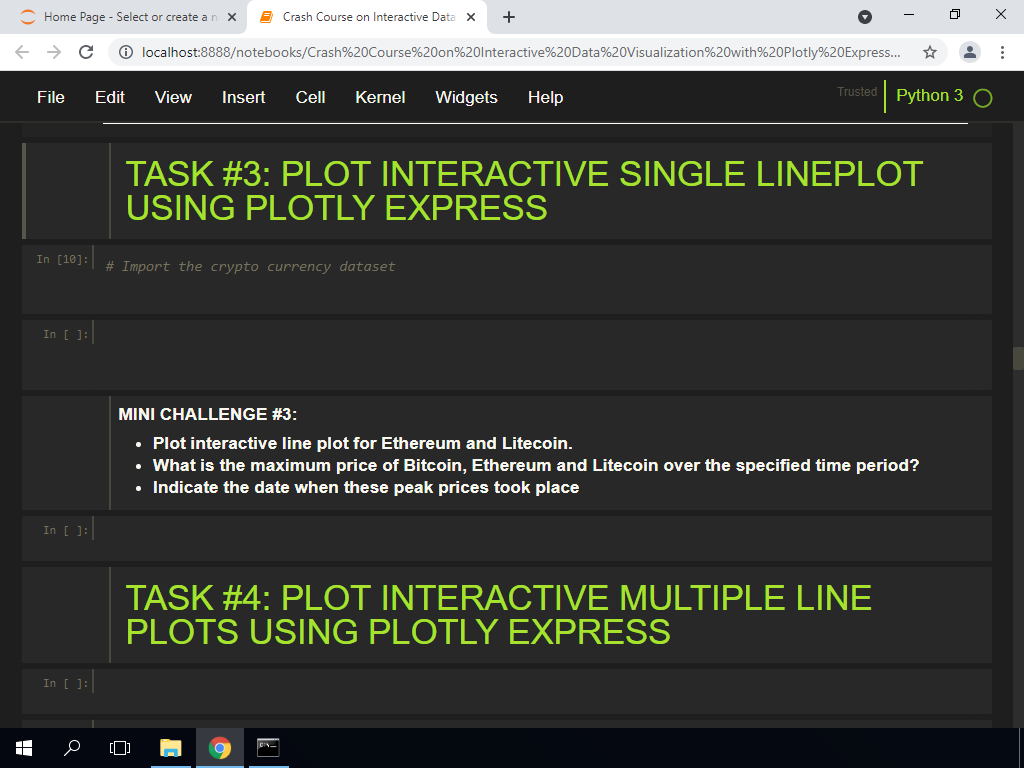Click the page vertical scrollbar thumb
Screen dimensions: 1024x768
1018,359
